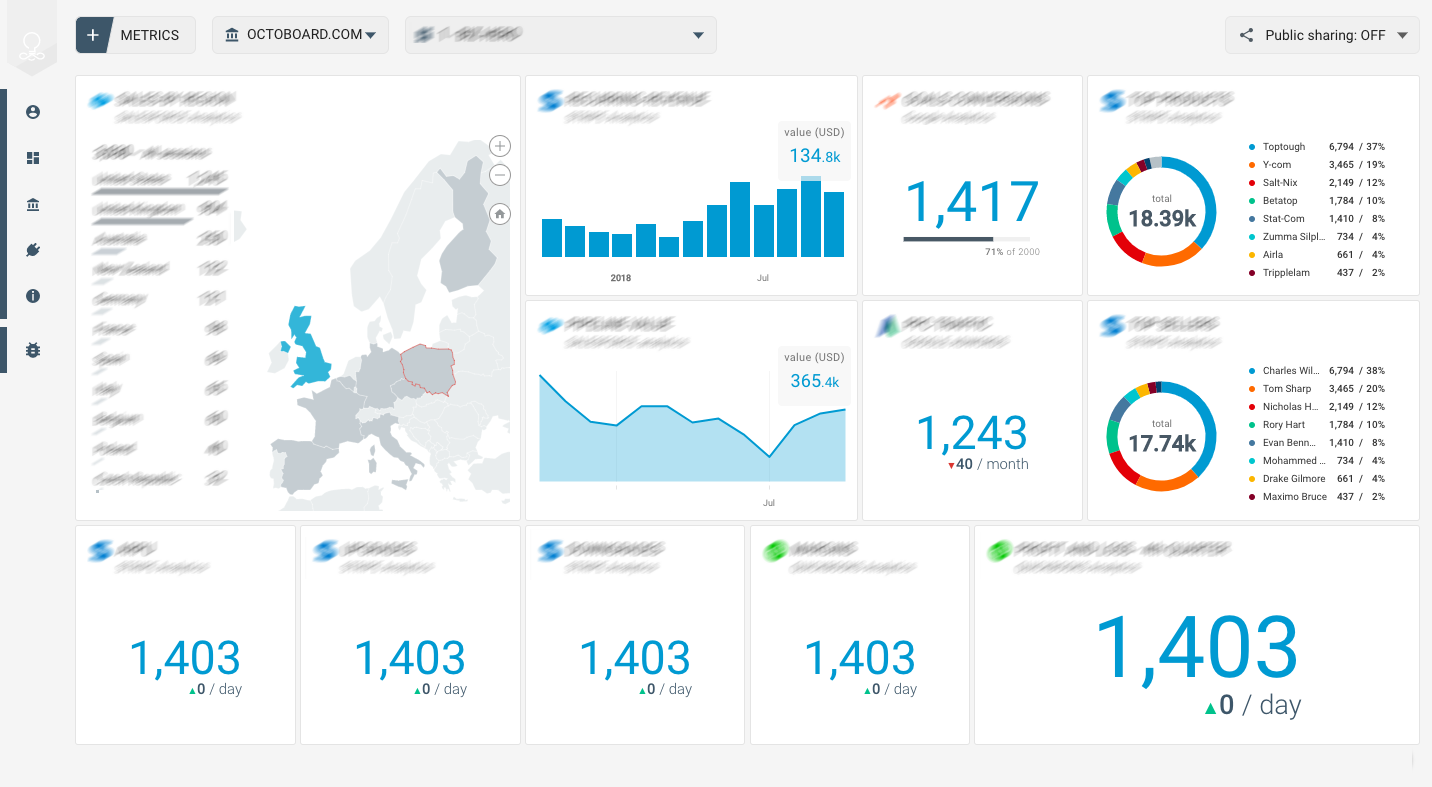Open the integrations plug icon in the sidebar
Screen dimensions: 1432x787
[x=32, y=250]
